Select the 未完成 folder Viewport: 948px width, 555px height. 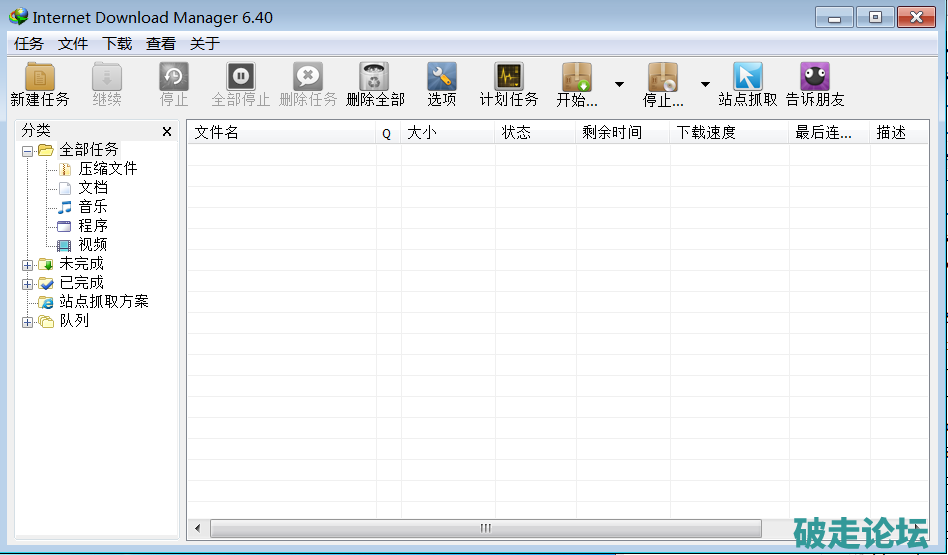click(x=82, y=264)
